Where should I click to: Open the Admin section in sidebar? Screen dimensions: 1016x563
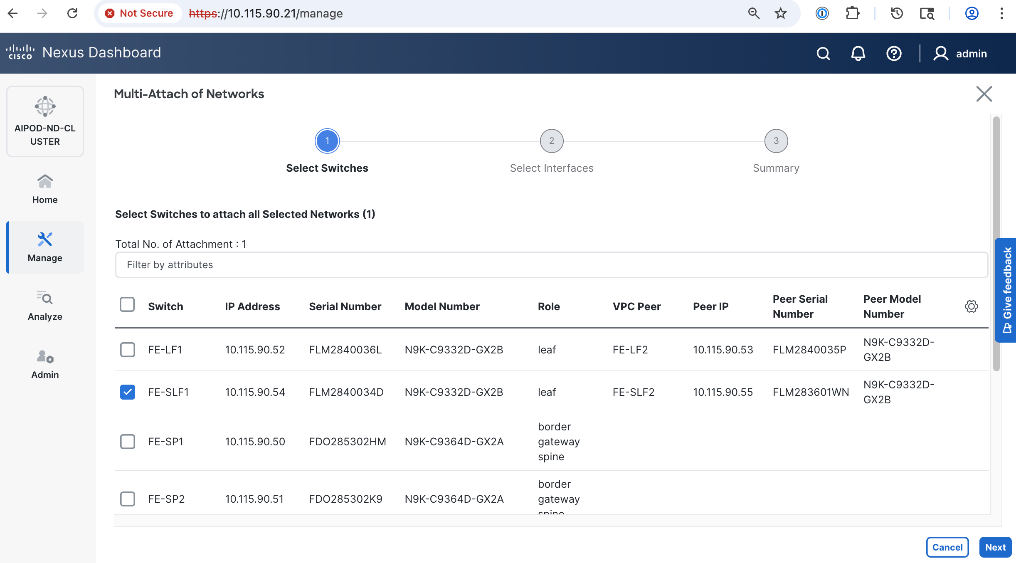click(45, 364)
